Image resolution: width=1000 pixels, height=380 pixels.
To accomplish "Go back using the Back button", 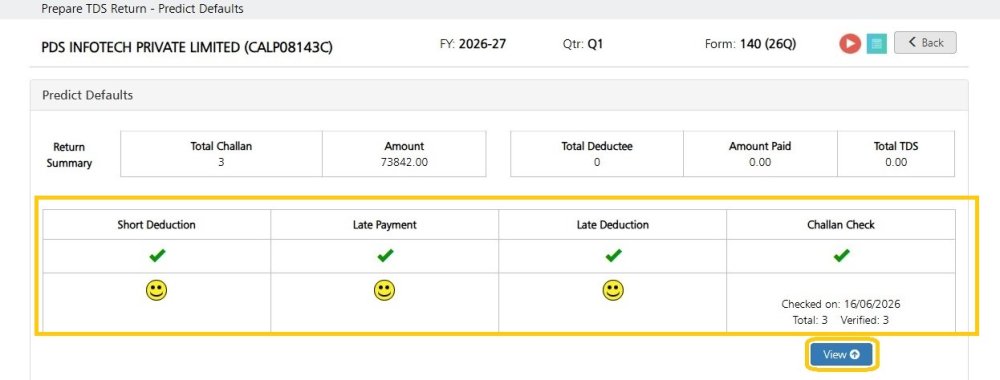I will coord(925,43).
